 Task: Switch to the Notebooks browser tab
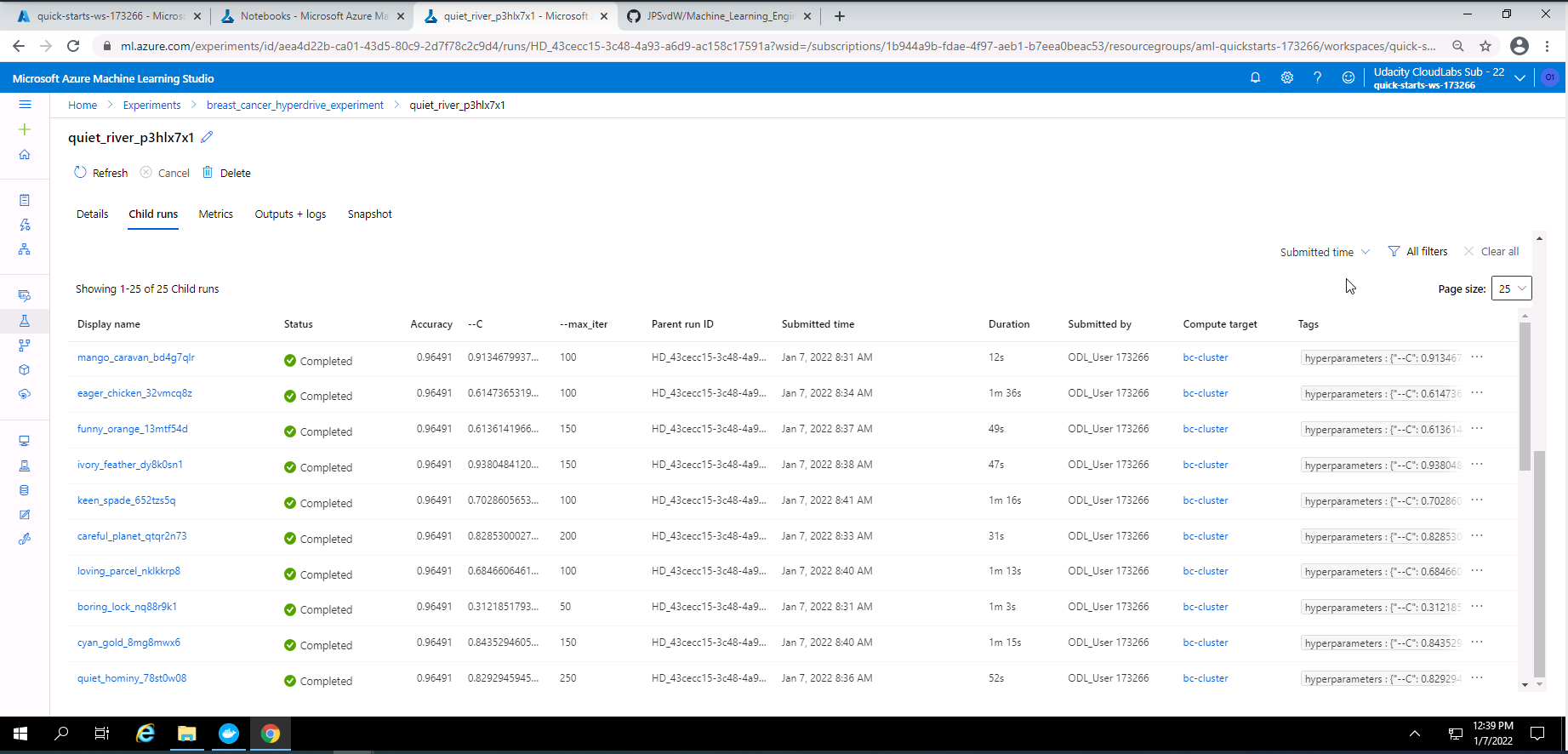(x=311, y=16)
